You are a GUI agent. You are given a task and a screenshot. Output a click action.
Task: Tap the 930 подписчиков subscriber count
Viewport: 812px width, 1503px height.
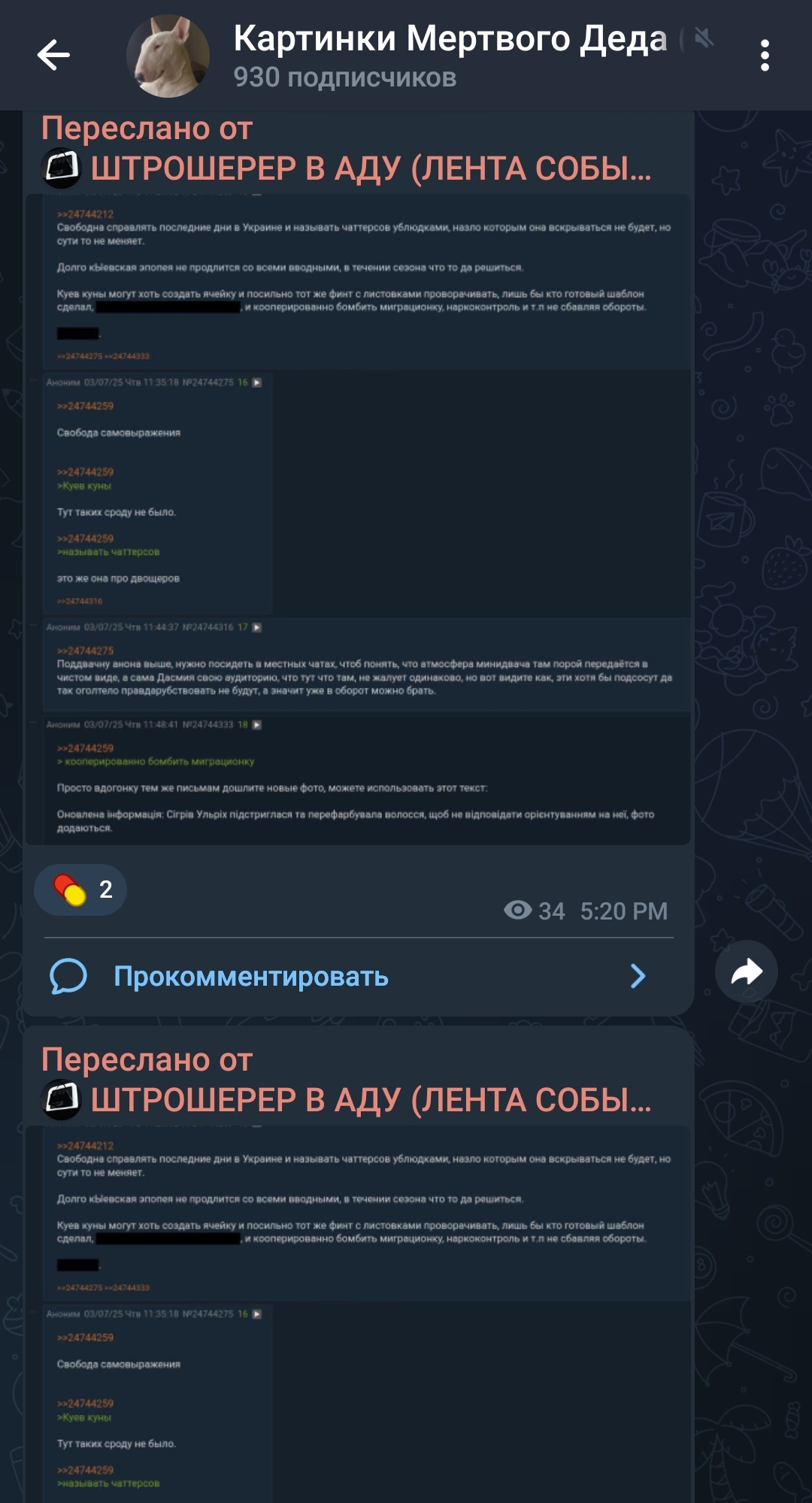click(x=345, y=77)
